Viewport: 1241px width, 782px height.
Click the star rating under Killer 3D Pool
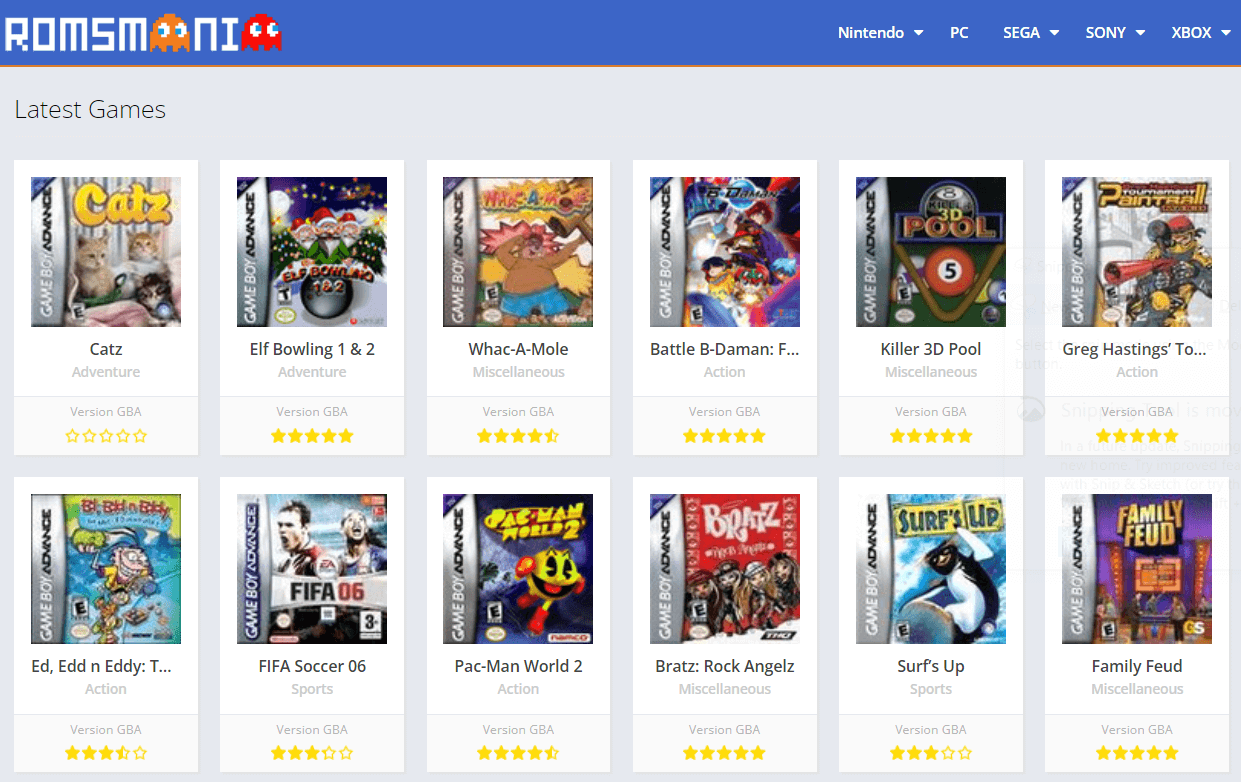[x=931, y=436]
